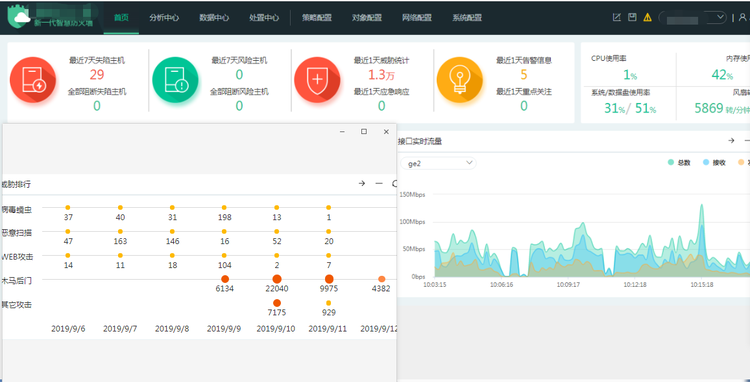Image resolution: width=750 pixels, height=382 pixels.
Task: Minimize the floating window
Action: [x=342, y=131]
